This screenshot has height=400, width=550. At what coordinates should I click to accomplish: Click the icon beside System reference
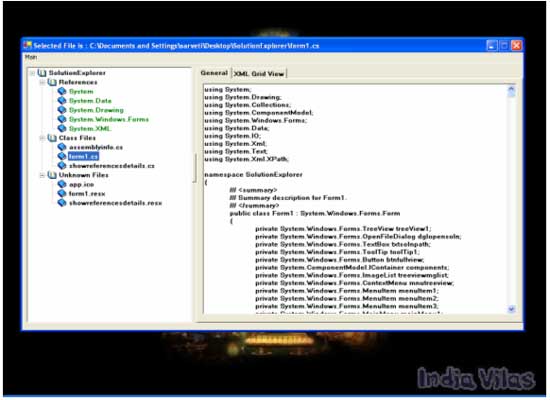click(x=62, y=91)
